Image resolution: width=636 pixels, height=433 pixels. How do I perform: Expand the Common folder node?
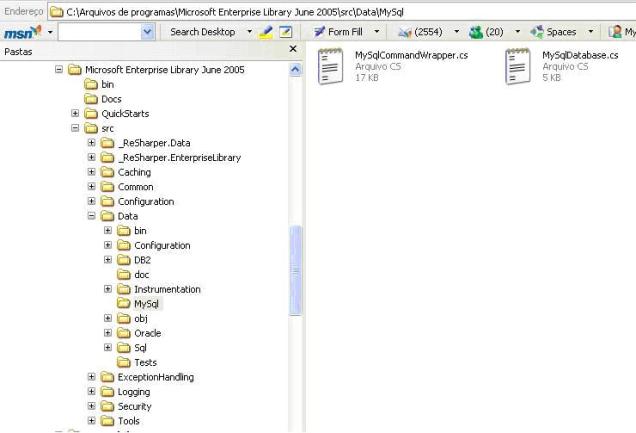tap(91, 186)
